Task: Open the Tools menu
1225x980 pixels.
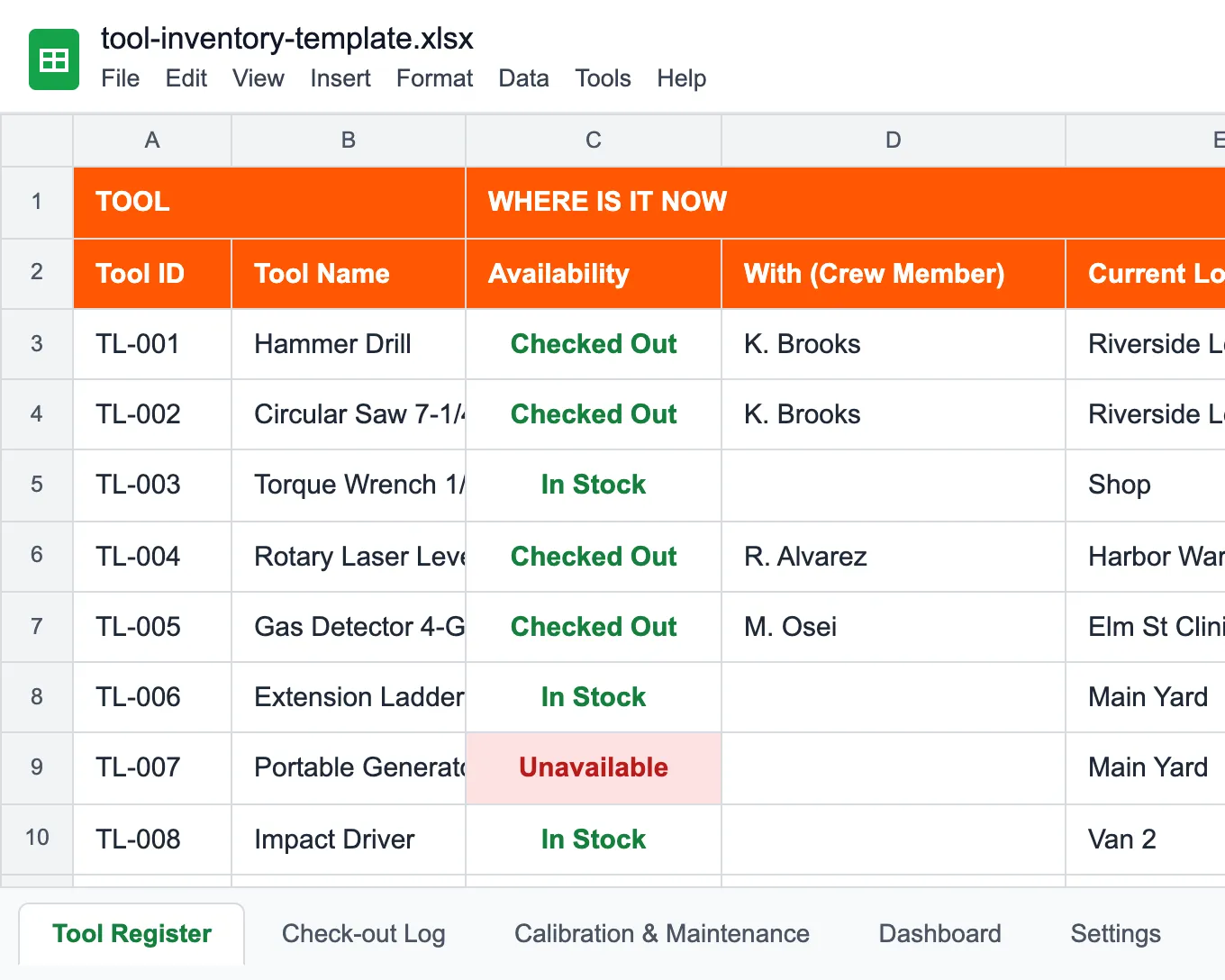Action: click(x=603, y=78)
